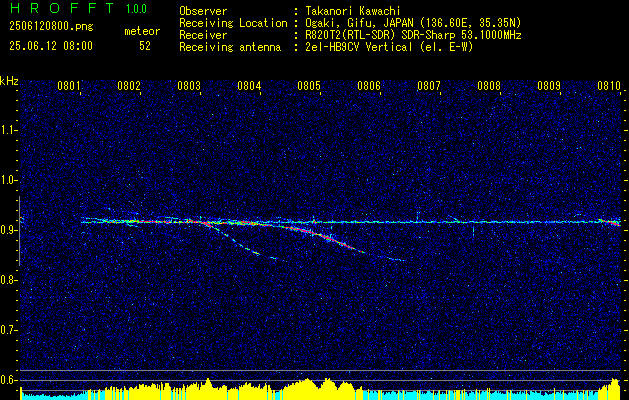Screen dimensions: 629x400
Task: Select the file name 2506120800.png
Action: (x=51, y=27)
